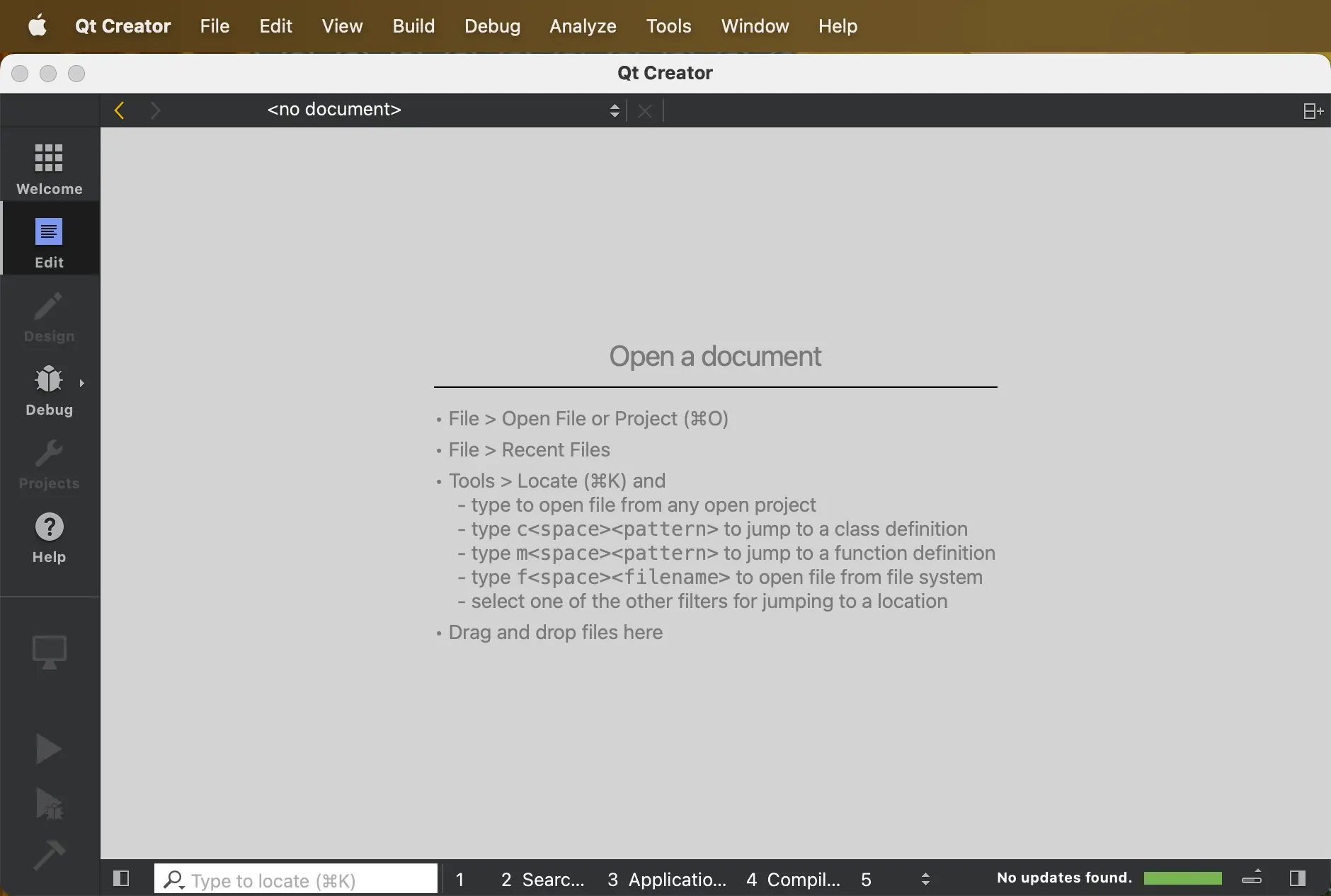Click the green update progress bar
The width and height of the screenshot is (1331, 896).
pos(1182,878)
